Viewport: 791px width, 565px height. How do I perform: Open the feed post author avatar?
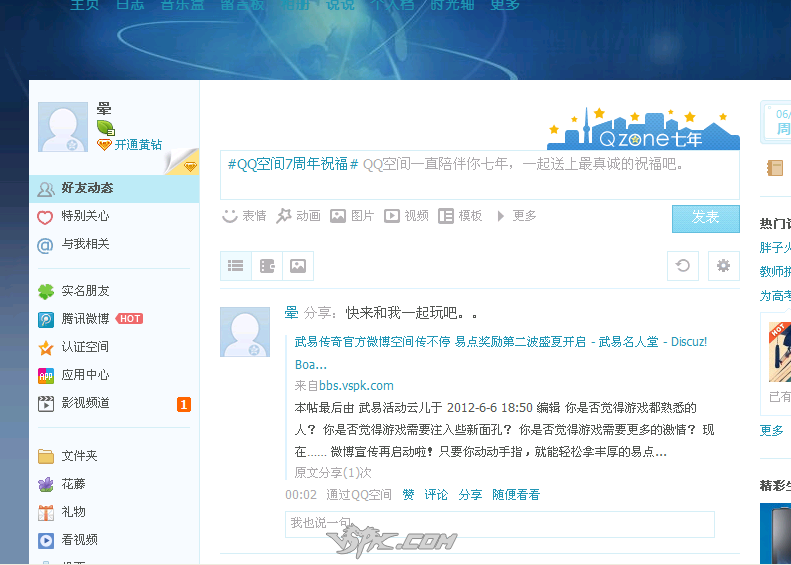(245, 332)
